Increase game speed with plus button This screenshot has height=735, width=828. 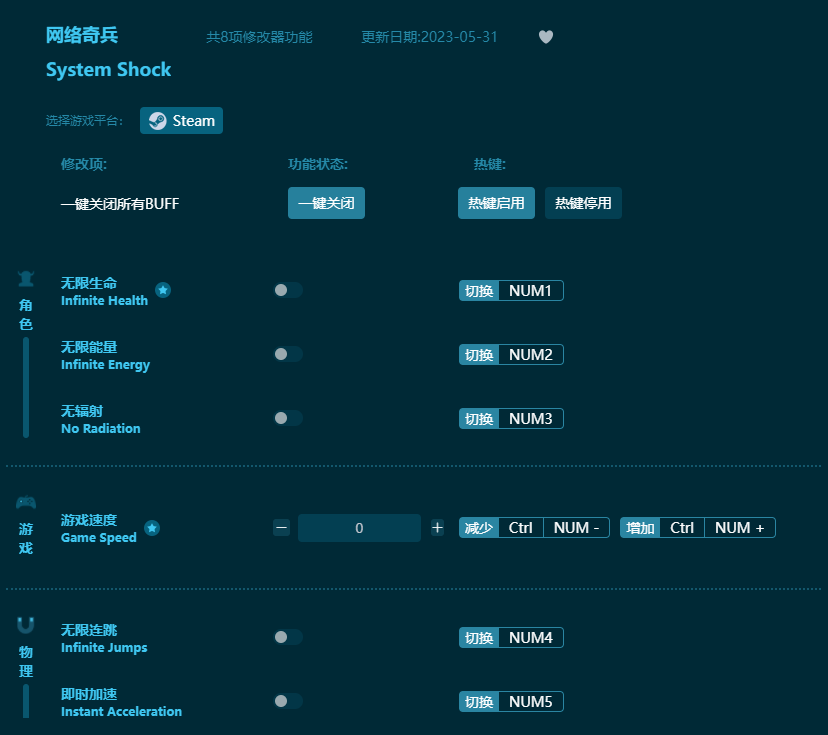[437, 527]
